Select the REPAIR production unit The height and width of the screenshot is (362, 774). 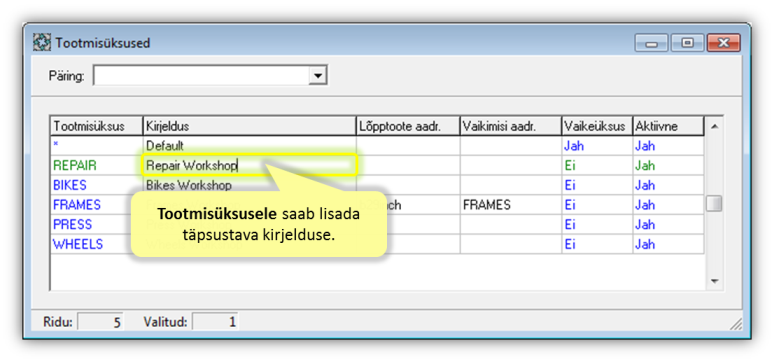[97, 165]
